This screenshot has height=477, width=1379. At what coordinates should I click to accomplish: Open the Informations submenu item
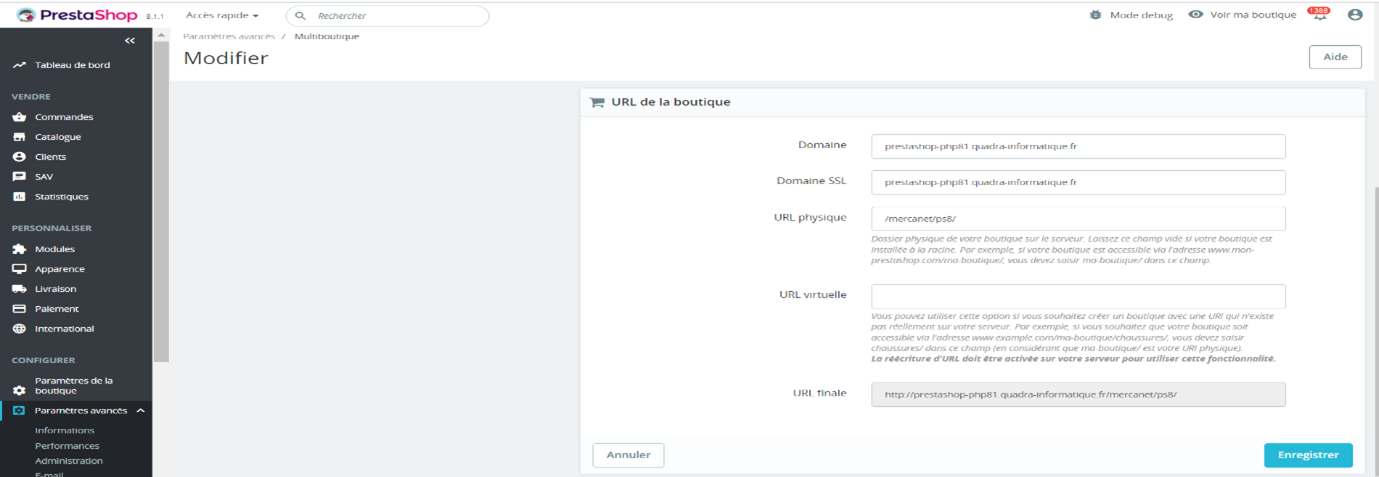point(64,430)
